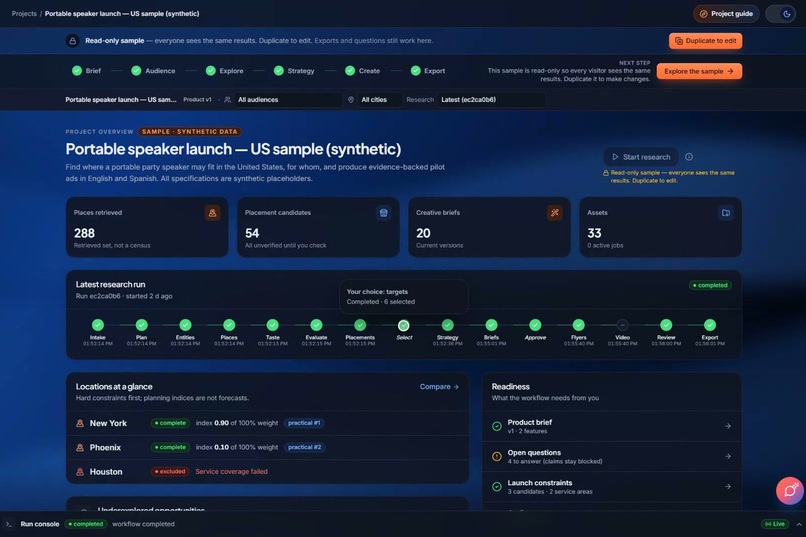Open the floating chat feedback button
Image resolution: width=806 pixels, height=537 pixels.
(790, 491)
